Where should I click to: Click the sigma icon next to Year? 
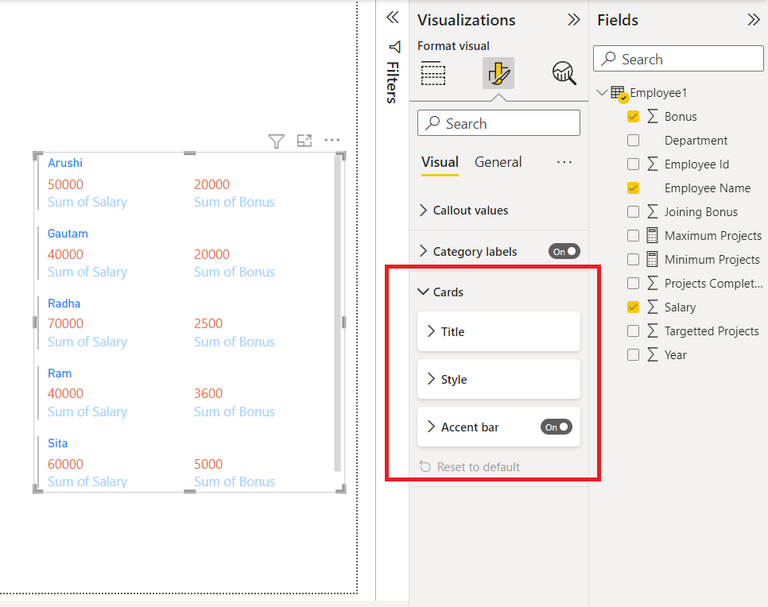pyautogui.click(x=652, y=355)
